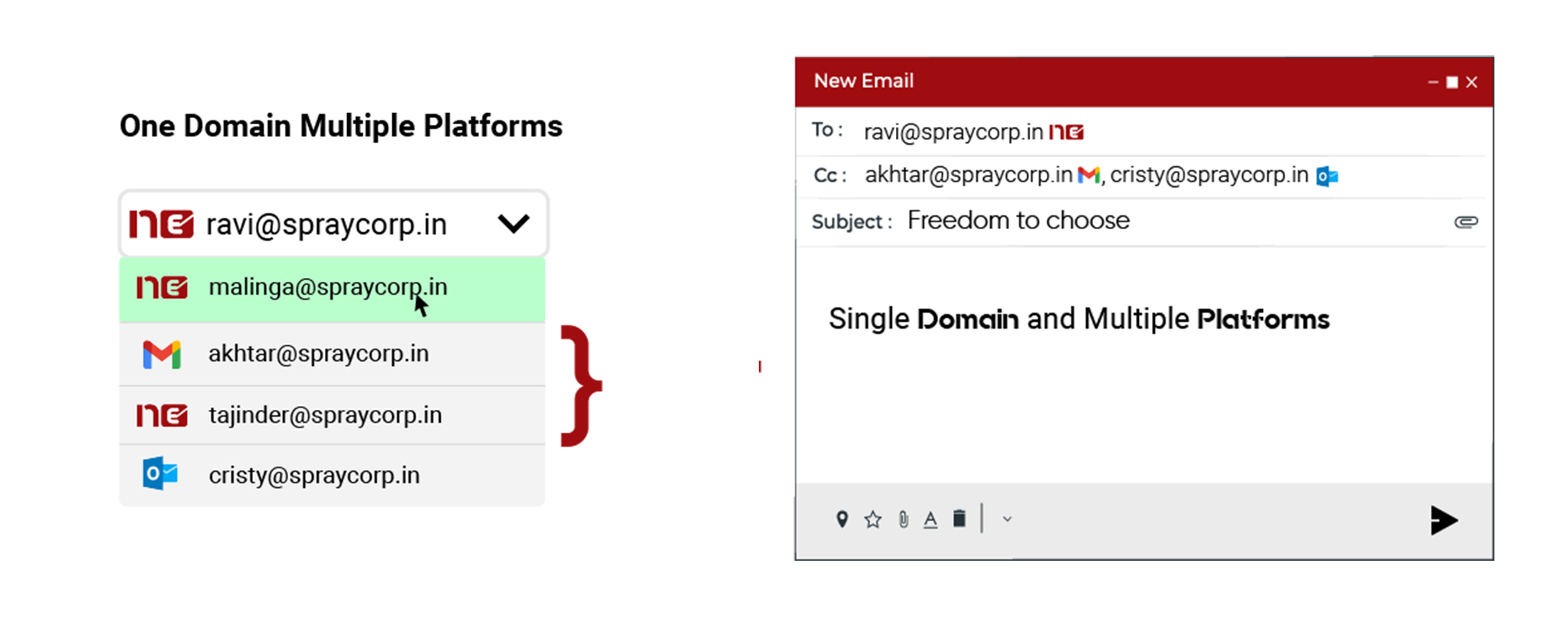Click the Subject field reading Freedom to choose
This screenshot has width=1568, height=619.
[1018, 221]
